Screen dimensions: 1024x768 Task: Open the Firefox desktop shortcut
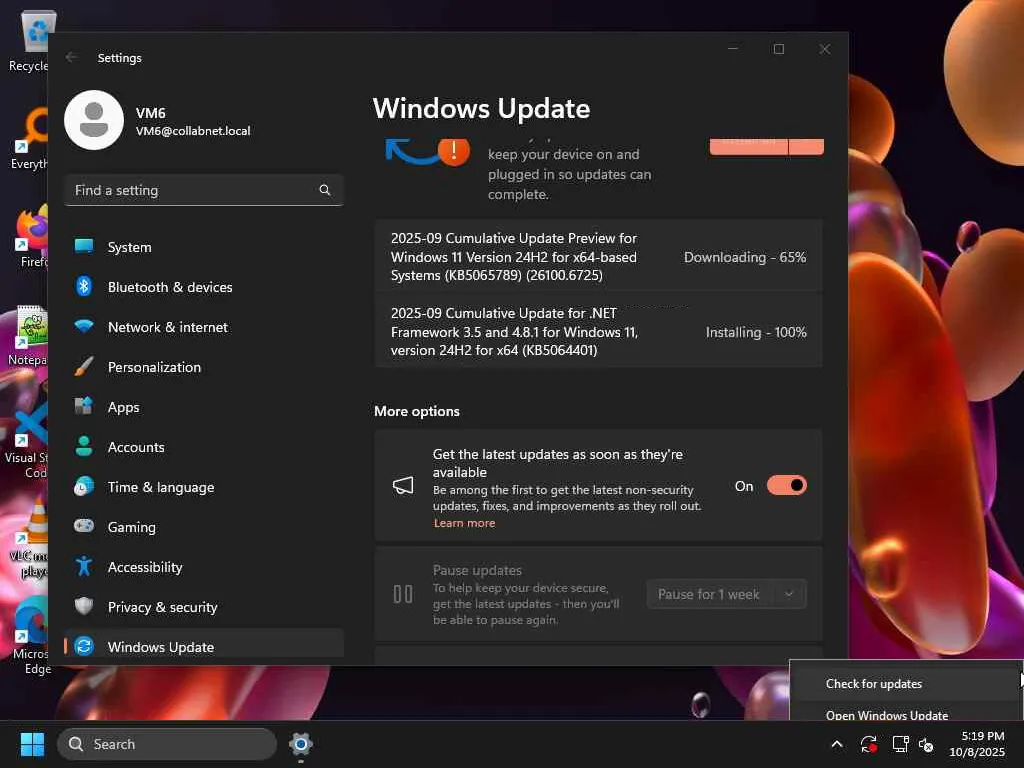31,238
